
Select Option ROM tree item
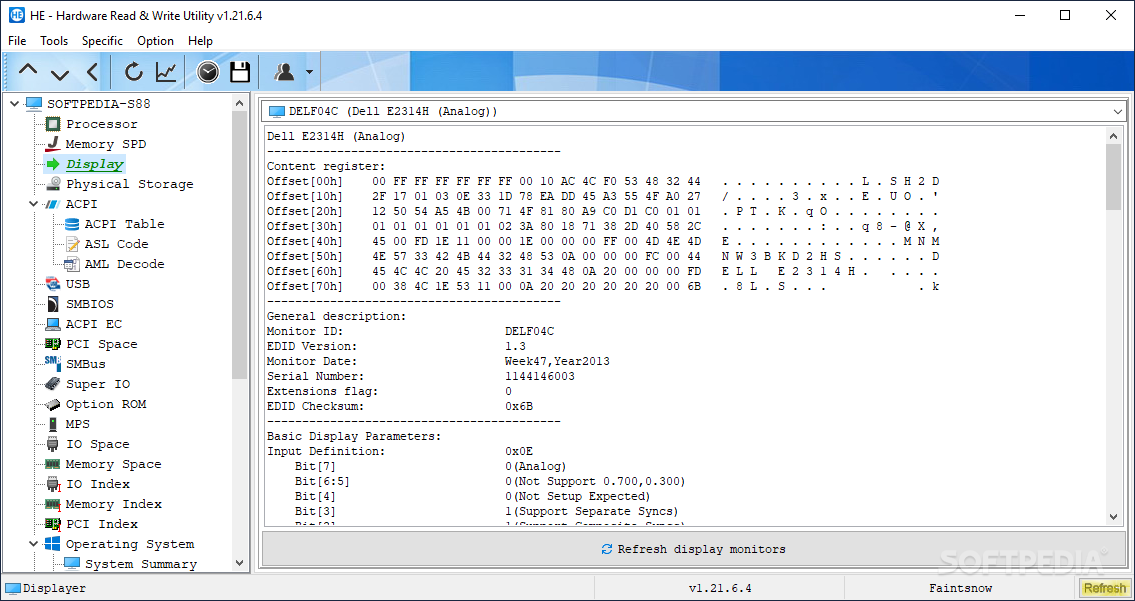pyautogui.click(x=106, y=404)
